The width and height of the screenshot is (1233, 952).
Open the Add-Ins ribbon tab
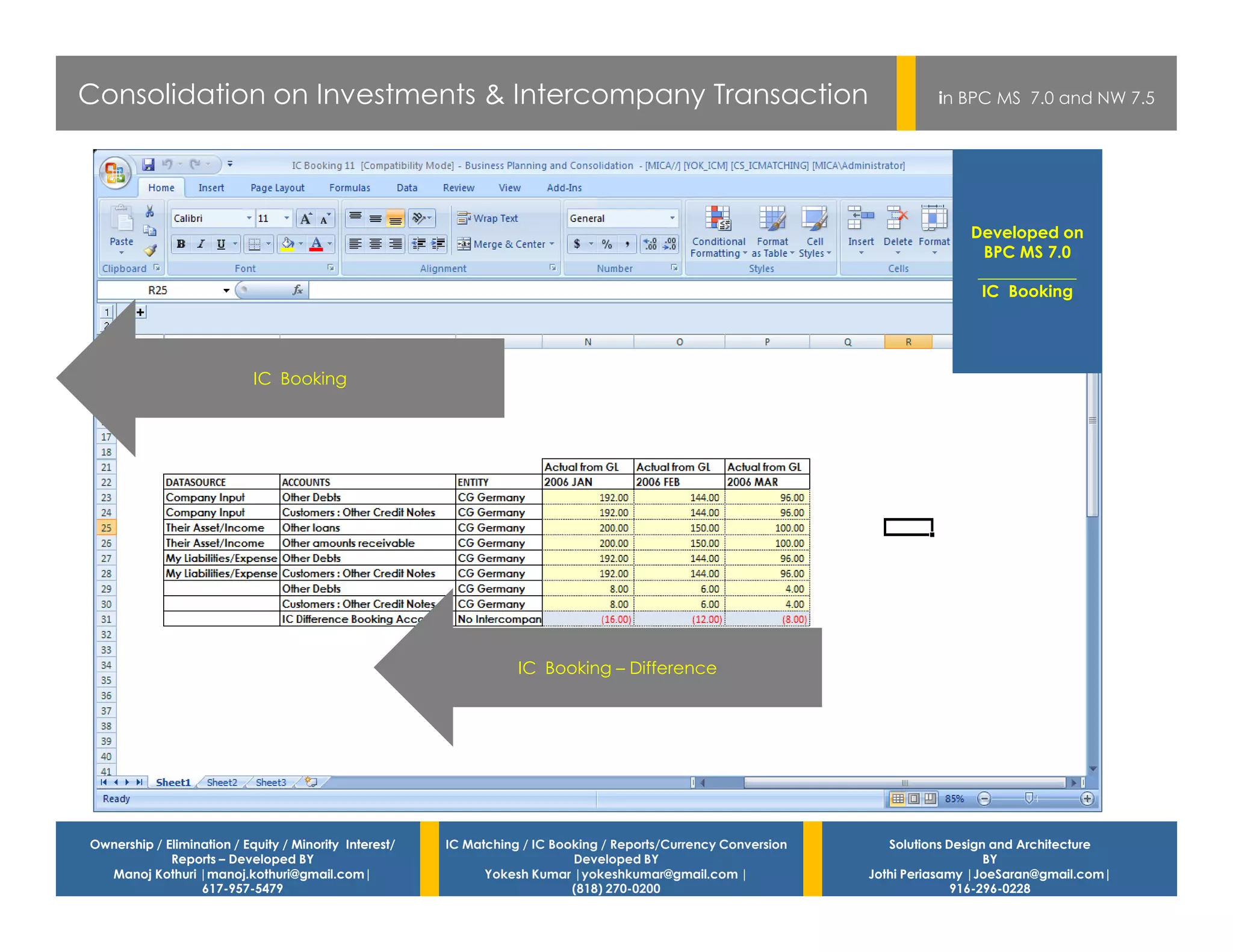pyautogui.click(x=564, y=188)
